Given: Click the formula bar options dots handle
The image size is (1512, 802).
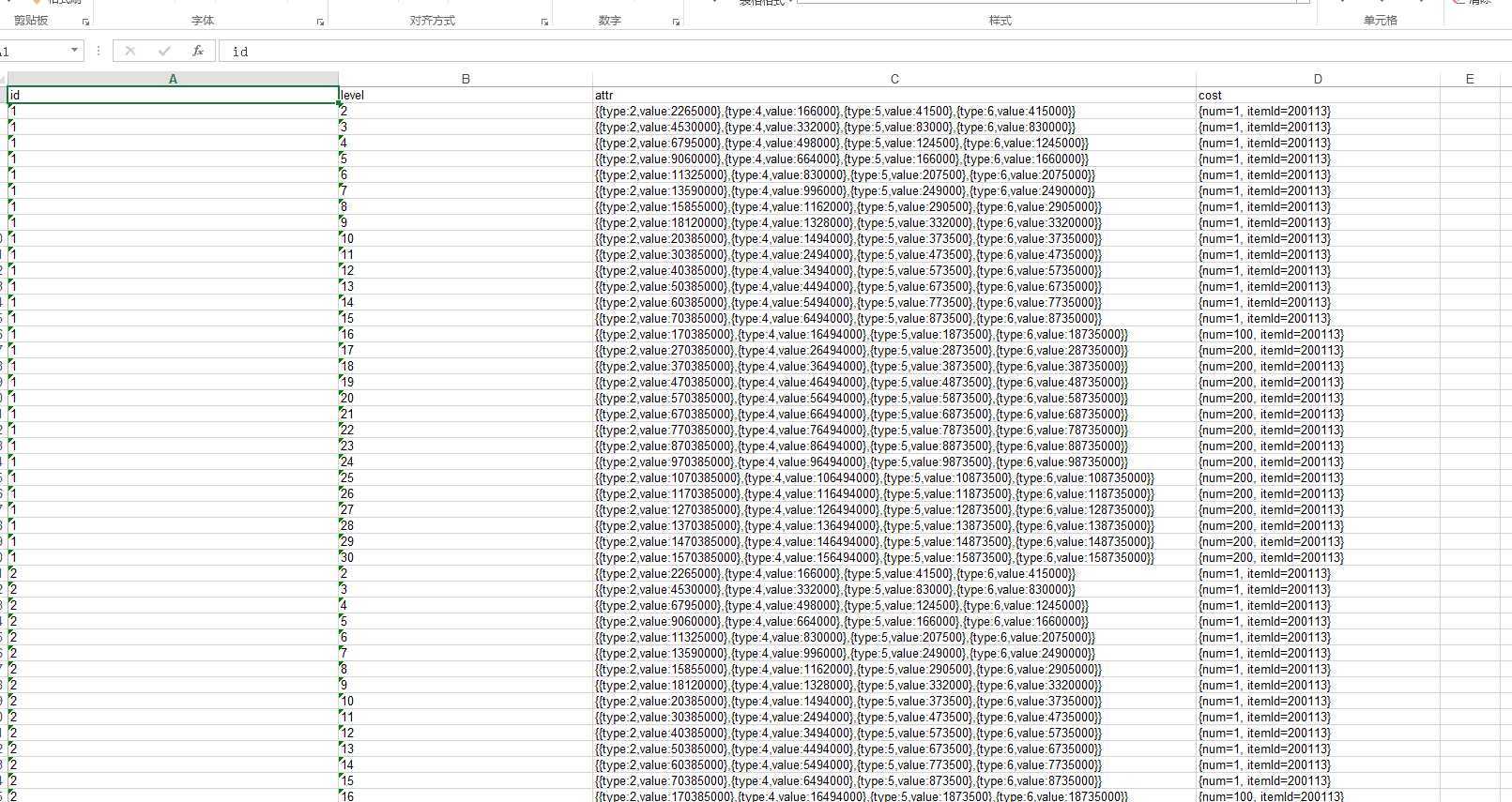Looking at the screenshot, I should (99, 51).
